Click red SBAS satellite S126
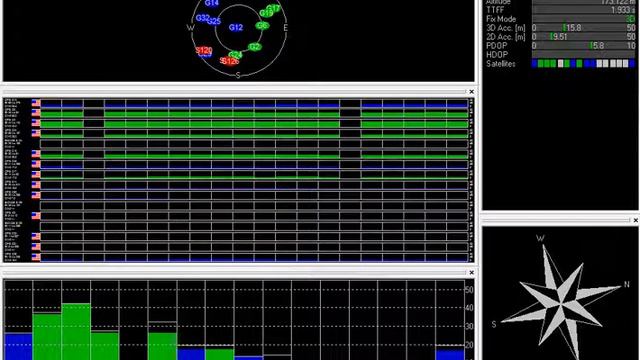The height and width of the screenshot is (360, 640). 229,61
